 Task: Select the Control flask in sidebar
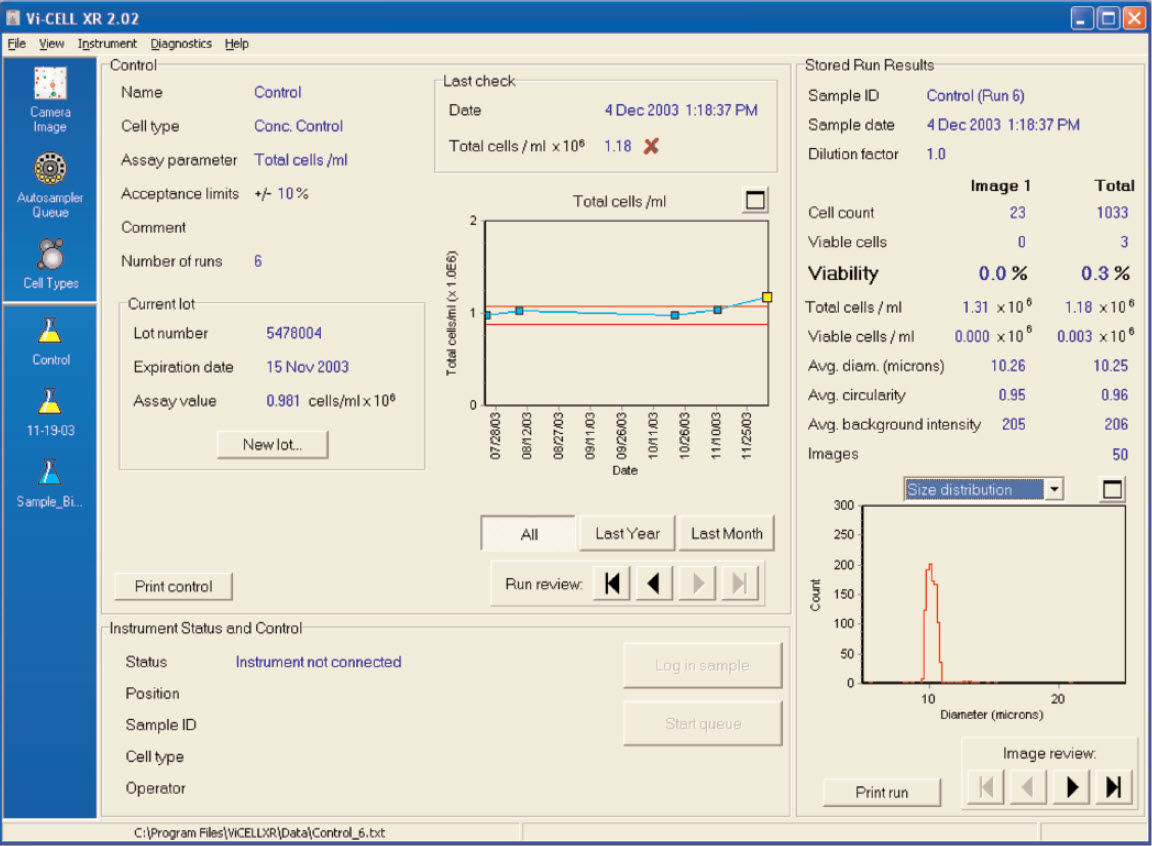click(51, 341)
